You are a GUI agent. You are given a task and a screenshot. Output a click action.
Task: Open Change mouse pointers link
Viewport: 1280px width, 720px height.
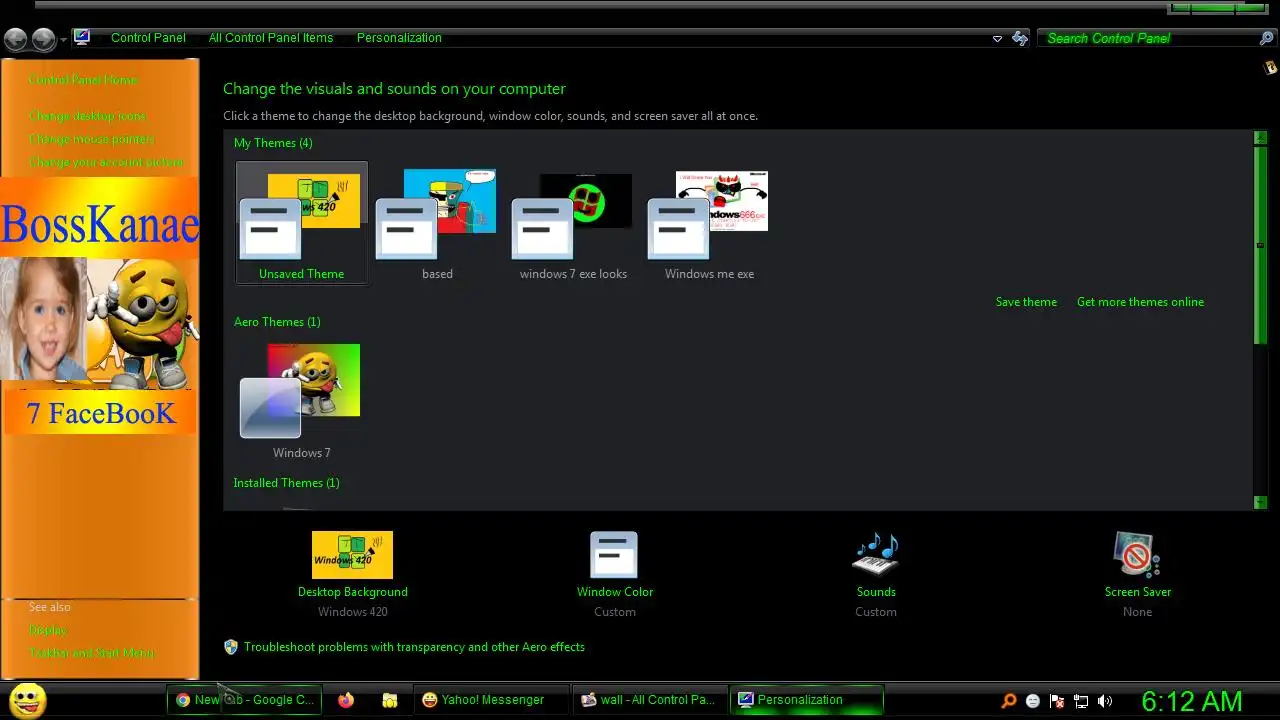91,139
